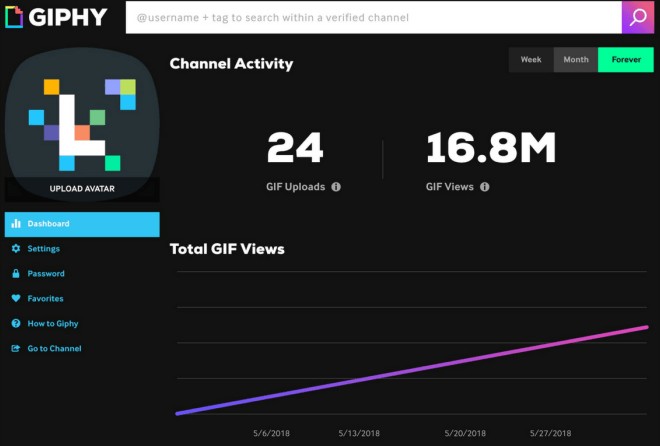The width and height of the screenshot is (660, 446).
Task: Click the Dashboard bar chart icon
Action: coord(16,224)
